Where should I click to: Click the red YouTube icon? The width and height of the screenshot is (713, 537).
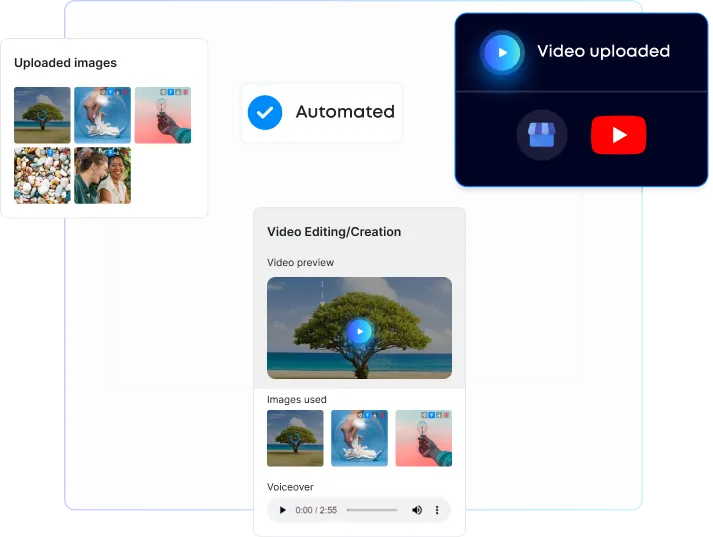coord(618,135)
